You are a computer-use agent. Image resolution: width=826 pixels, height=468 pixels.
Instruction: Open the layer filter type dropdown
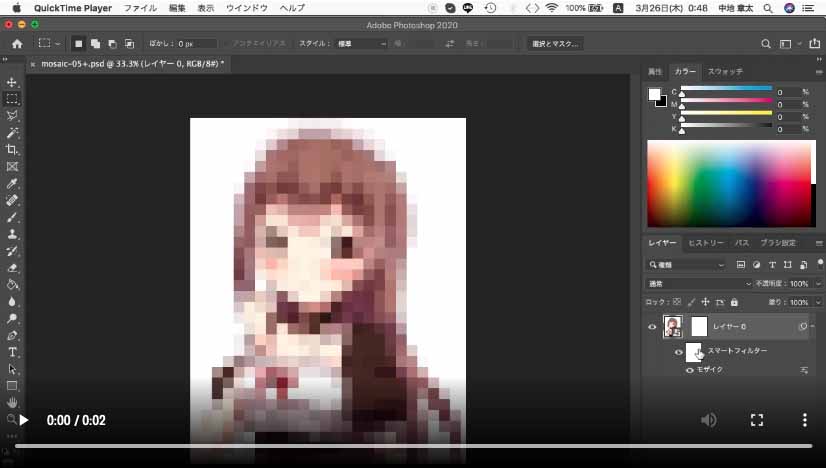click(x=686, y=265)
